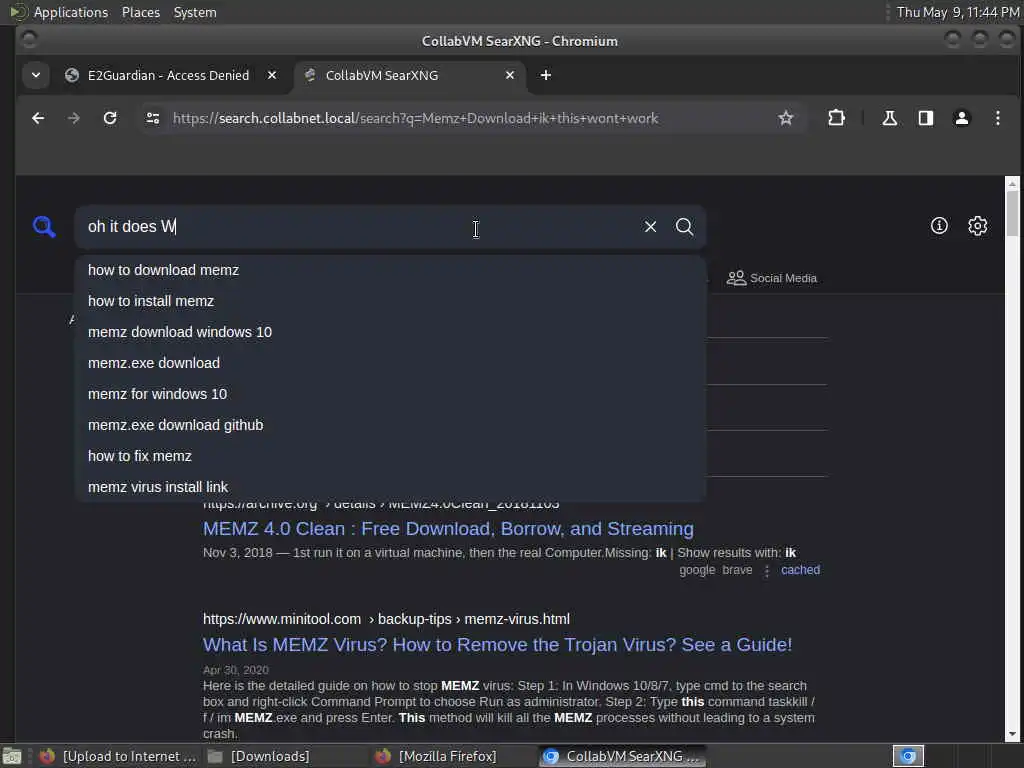This screenshot has height=768, width=1024.
Task: Open 'MEMZ 4.0 Clean' archive.org result
Action: (448, 529)
